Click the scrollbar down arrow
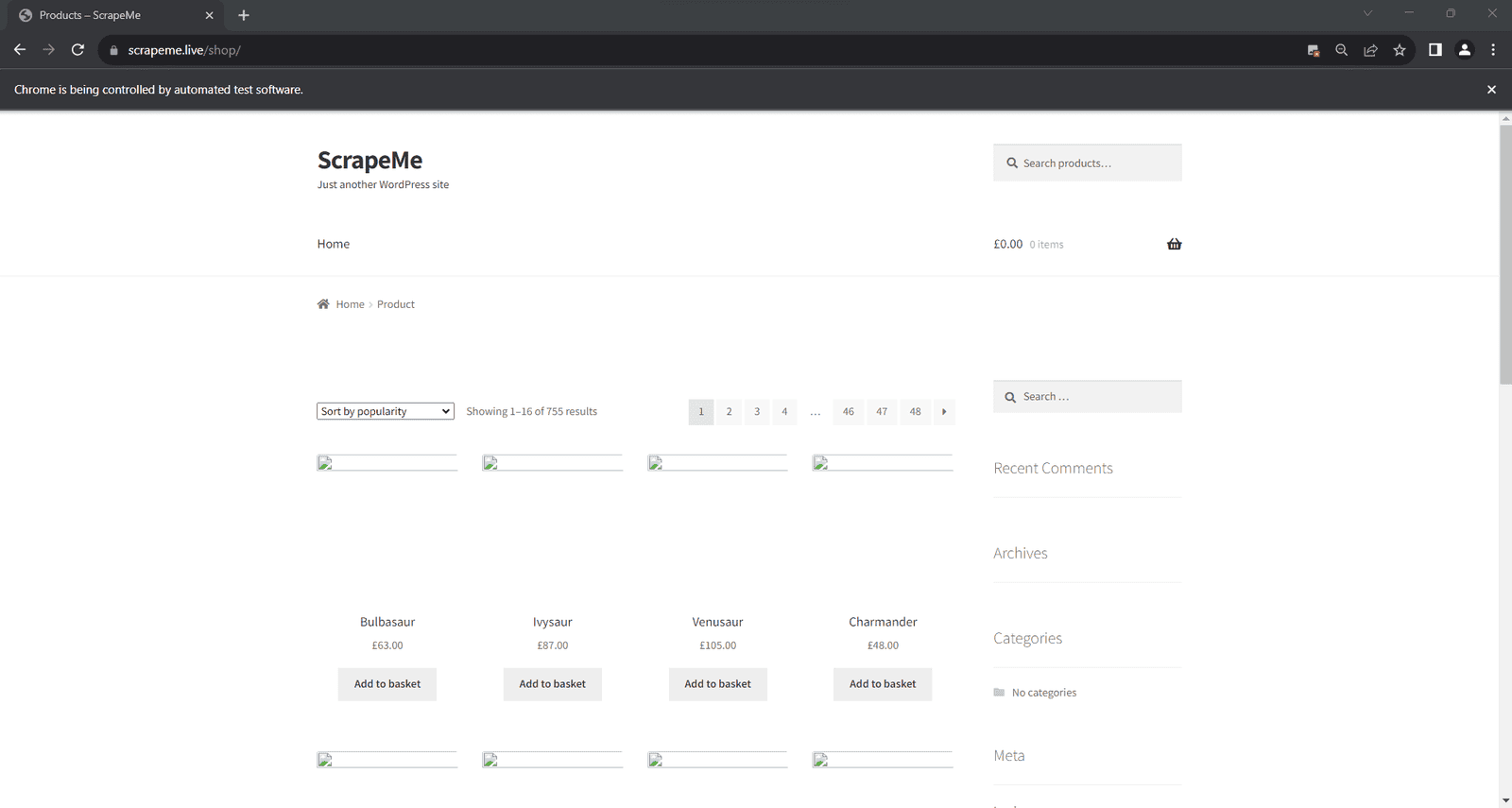This screenshot has width=1512, height=808. (x=1505, y=801)
